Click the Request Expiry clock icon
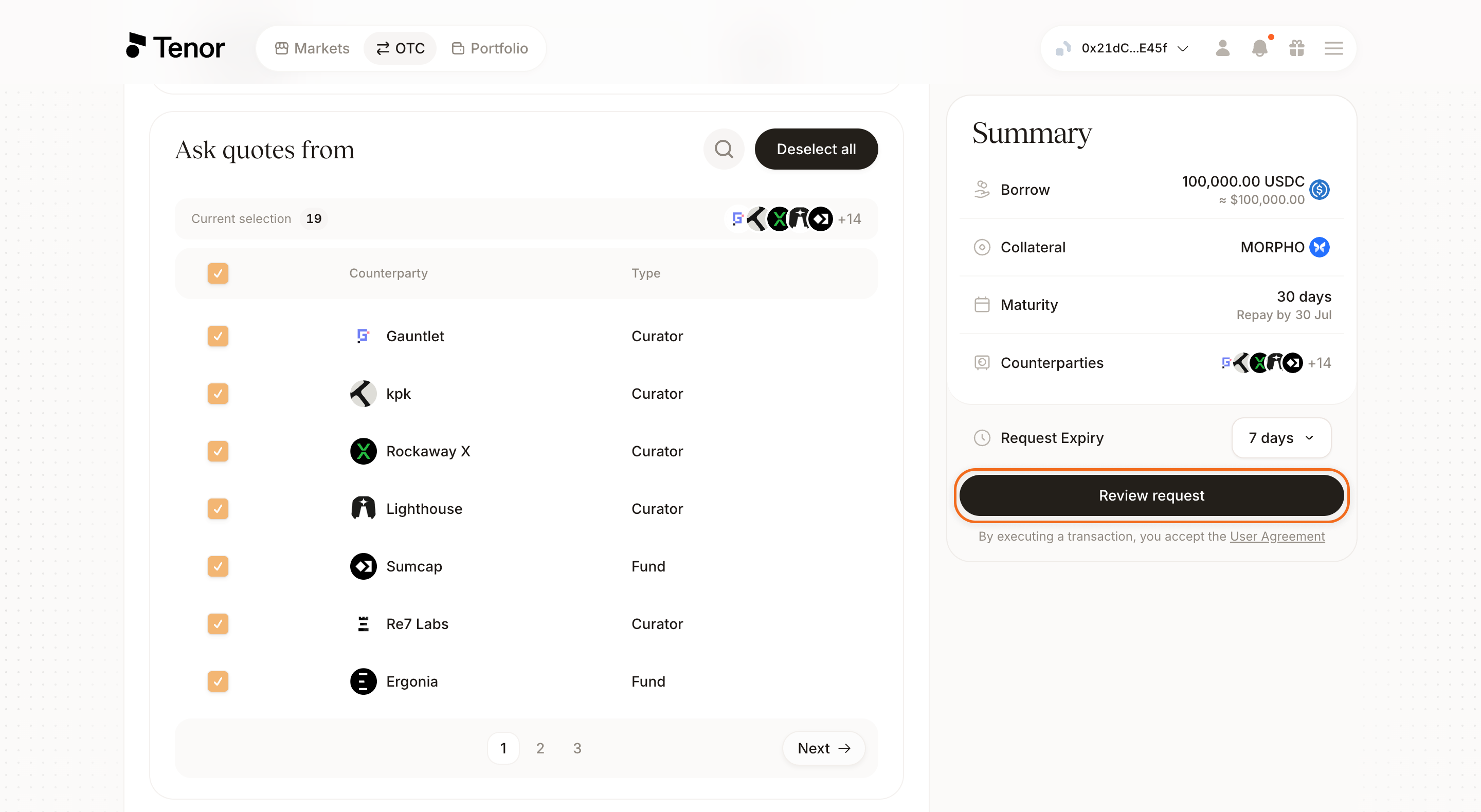Viewport: 1481px width, 812px height. pos(982,438)
